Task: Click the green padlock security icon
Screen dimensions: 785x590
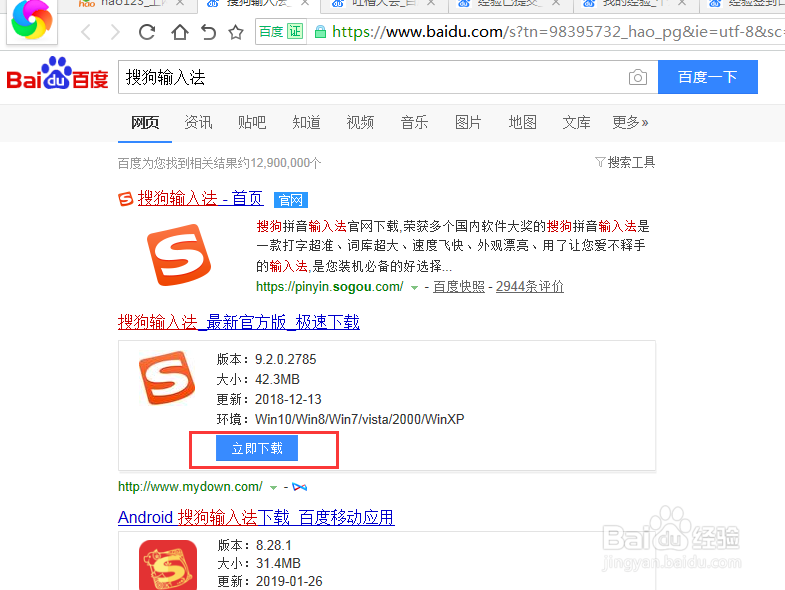Action: pyautogui.click(x=320, y=33)
